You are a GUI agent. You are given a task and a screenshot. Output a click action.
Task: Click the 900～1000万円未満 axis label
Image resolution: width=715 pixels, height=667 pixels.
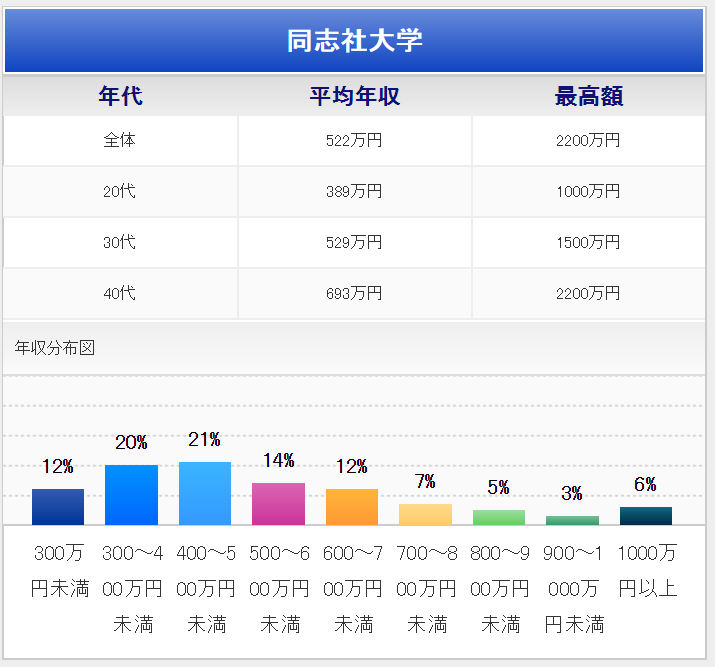click(573, 588)
